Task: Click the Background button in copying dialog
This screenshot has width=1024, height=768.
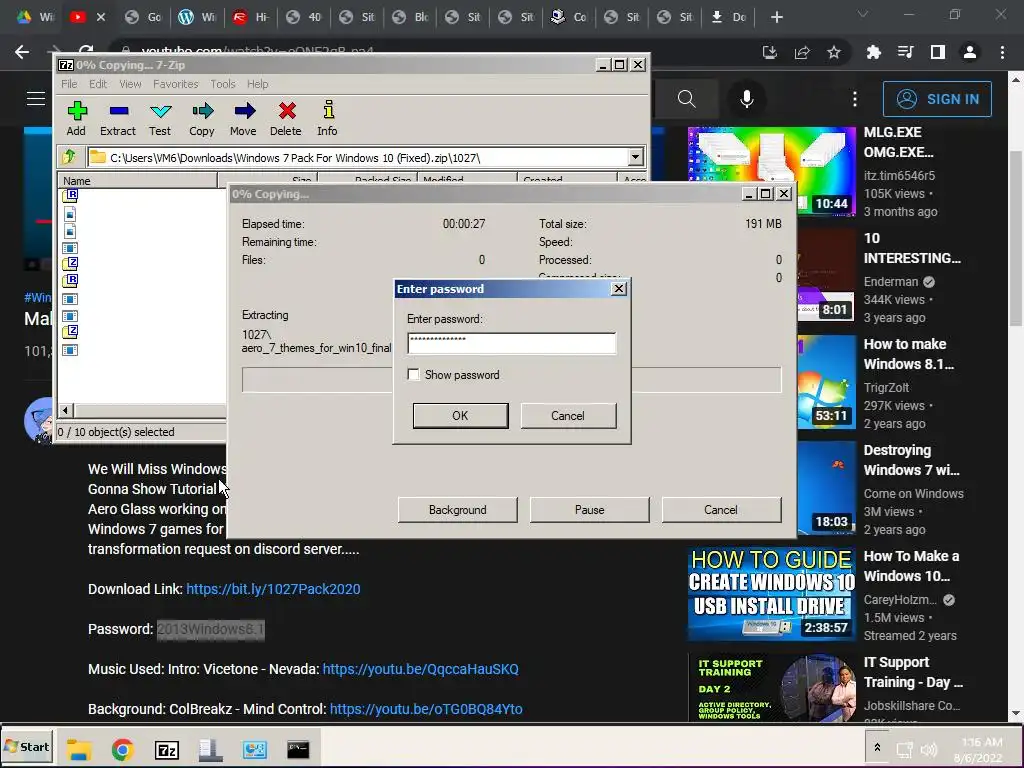Action: coord(458,509)
